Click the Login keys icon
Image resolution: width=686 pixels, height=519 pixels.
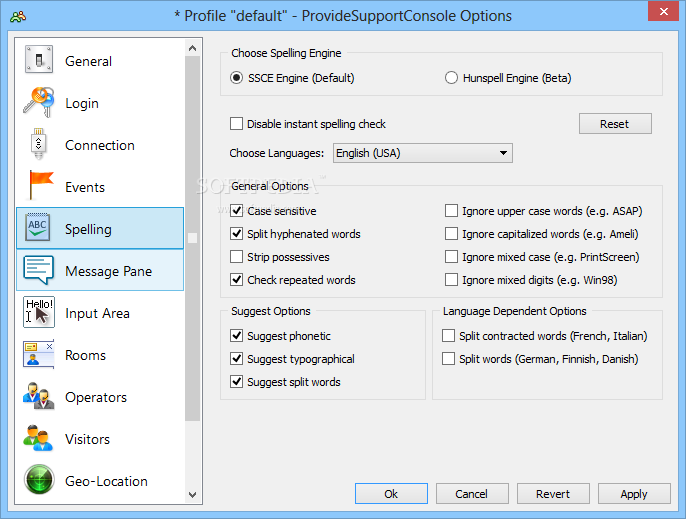(x=39, y=102)
